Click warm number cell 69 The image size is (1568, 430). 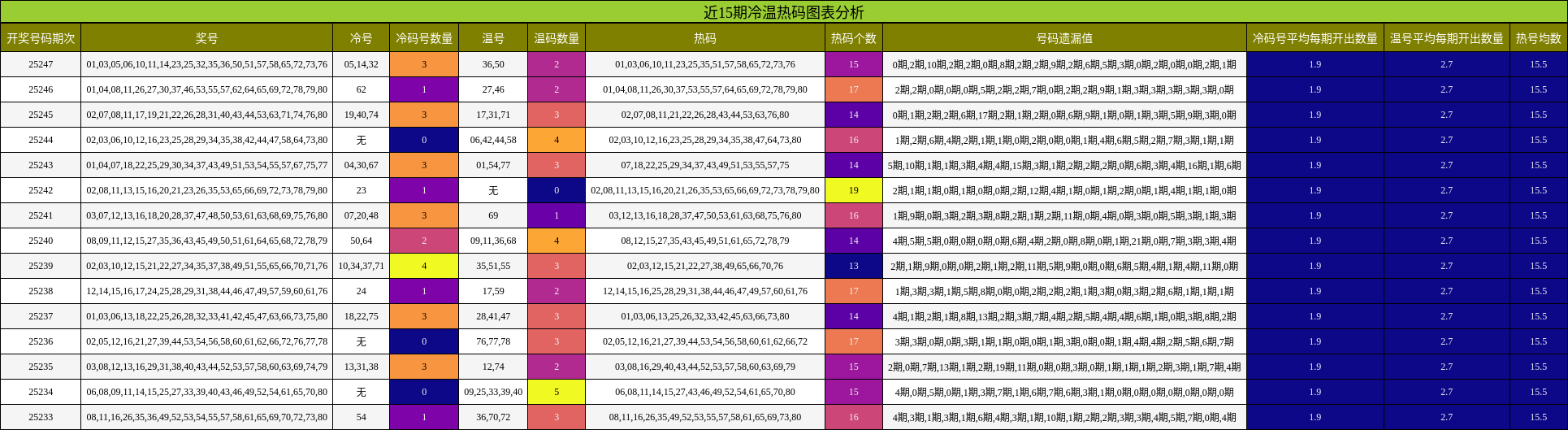(x=493, y=215)
